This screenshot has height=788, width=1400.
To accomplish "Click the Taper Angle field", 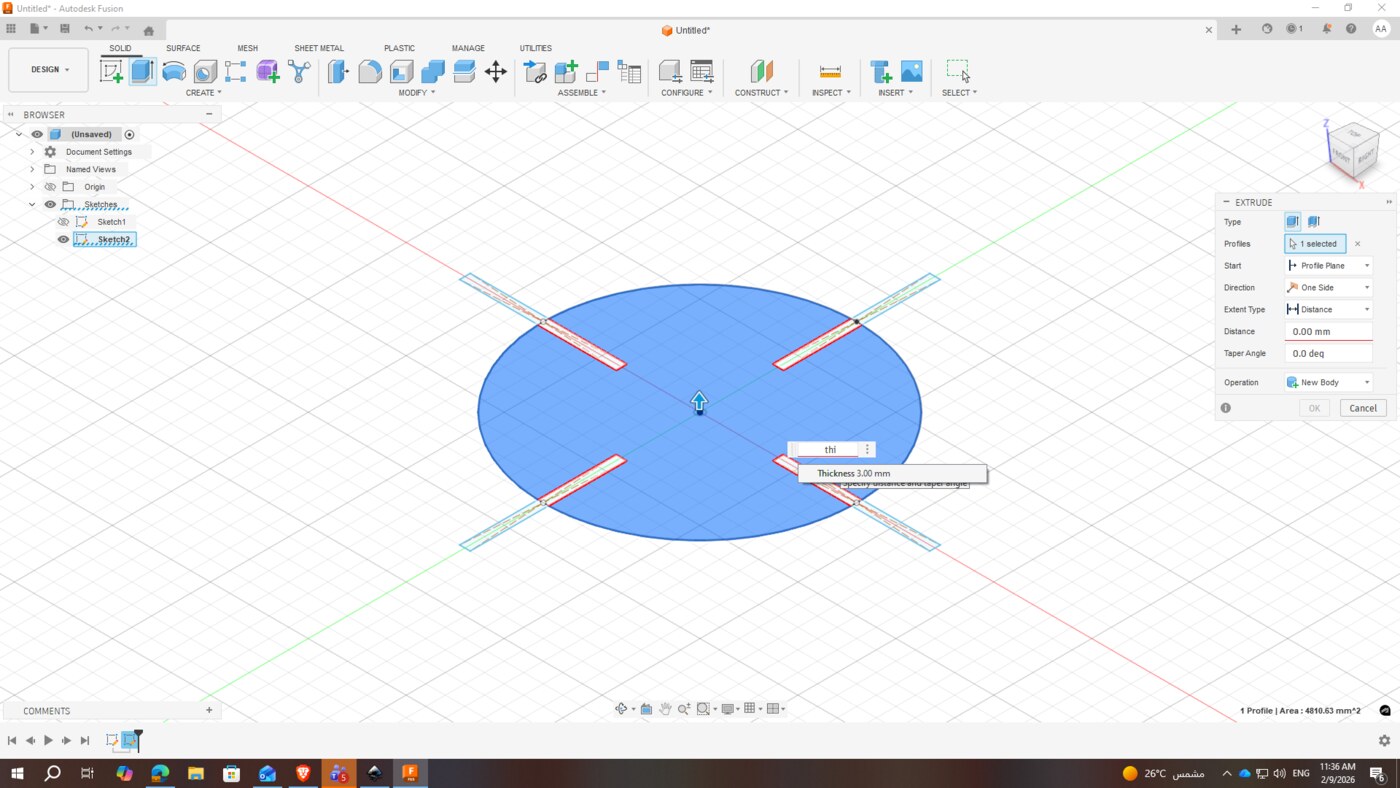I will pos(1328,353).
